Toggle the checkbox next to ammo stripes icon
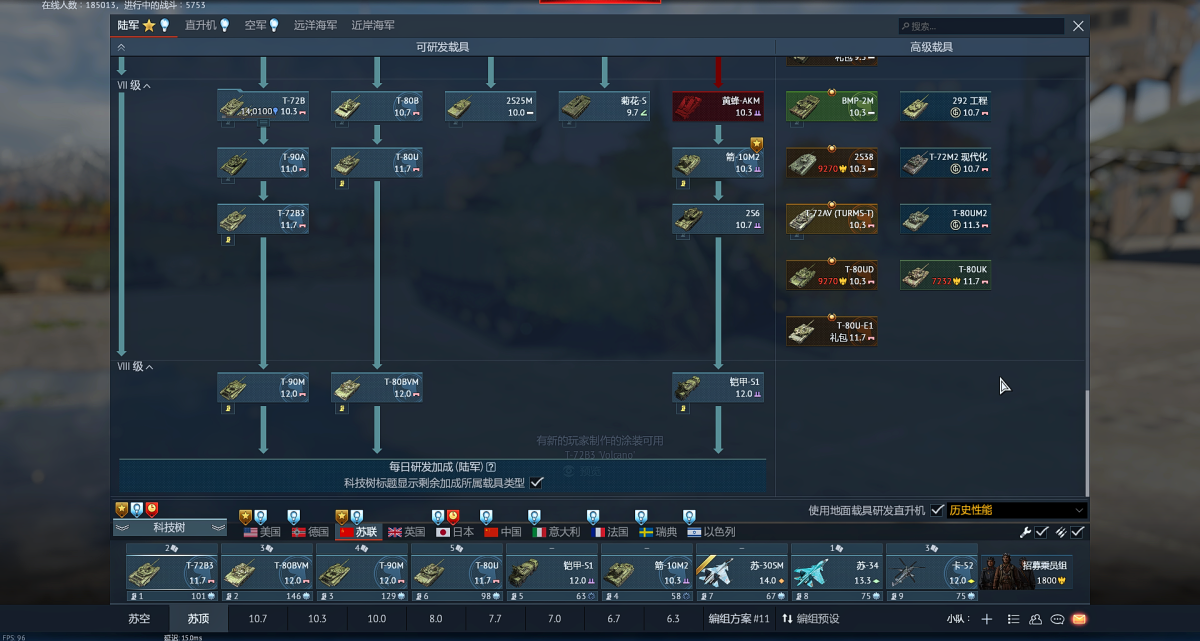 coord(1077,532)
